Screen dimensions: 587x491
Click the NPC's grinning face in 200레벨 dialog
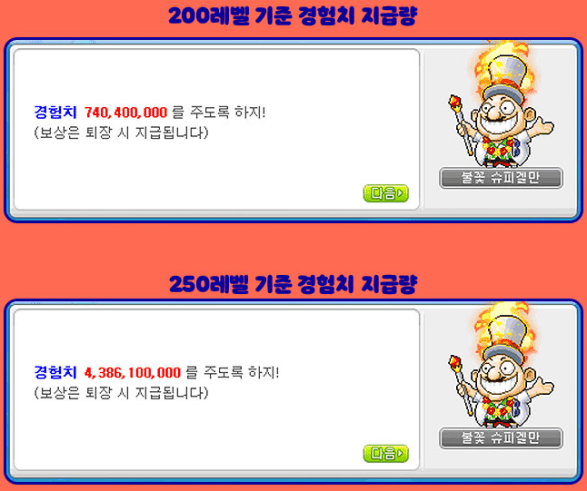coord(500,117)
